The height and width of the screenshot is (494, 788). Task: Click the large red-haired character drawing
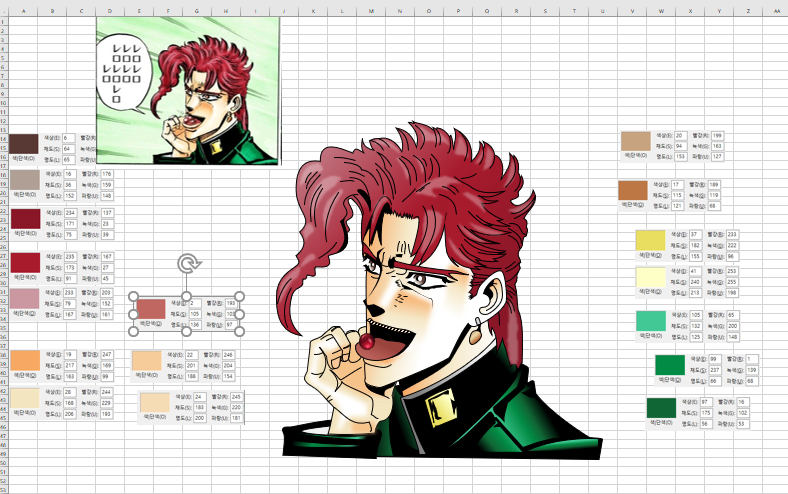440,290
